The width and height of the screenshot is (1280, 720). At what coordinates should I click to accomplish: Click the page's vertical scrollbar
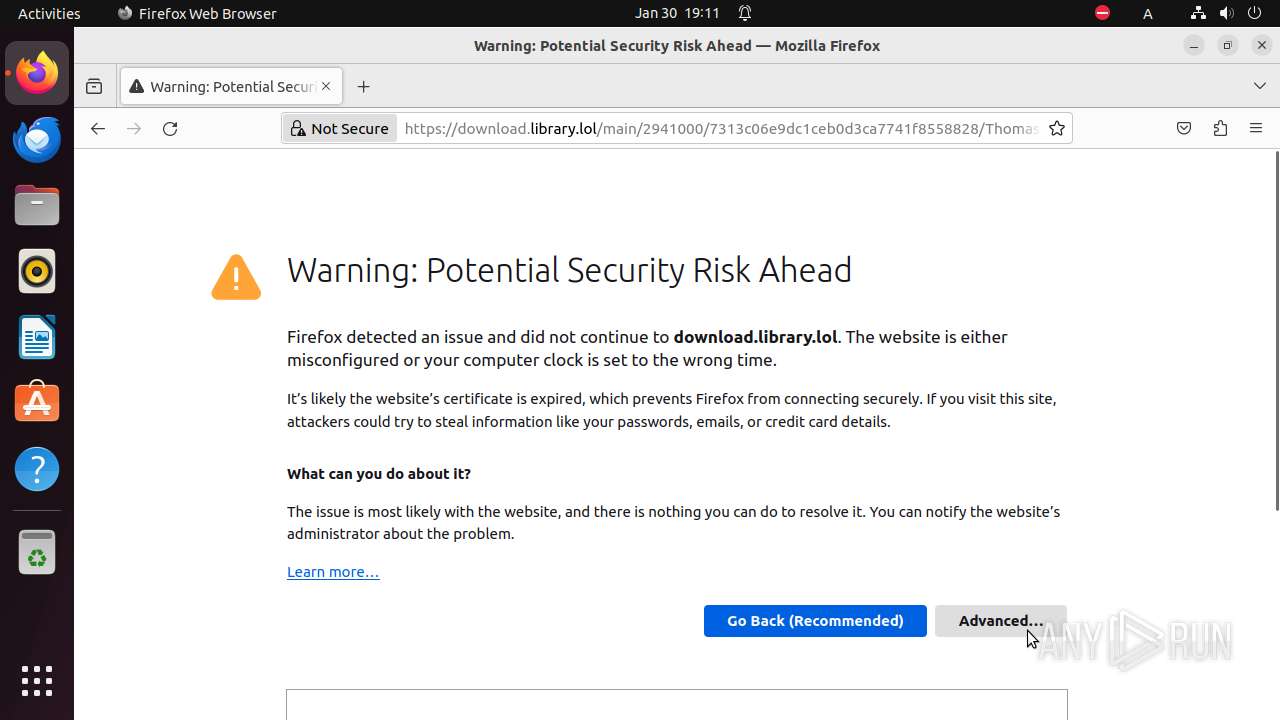(1276, 330)
